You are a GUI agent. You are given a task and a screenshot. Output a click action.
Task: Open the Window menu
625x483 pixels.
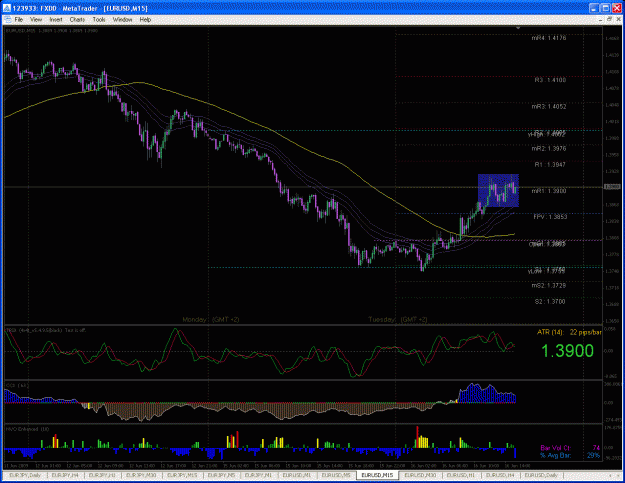click(122, 20)
